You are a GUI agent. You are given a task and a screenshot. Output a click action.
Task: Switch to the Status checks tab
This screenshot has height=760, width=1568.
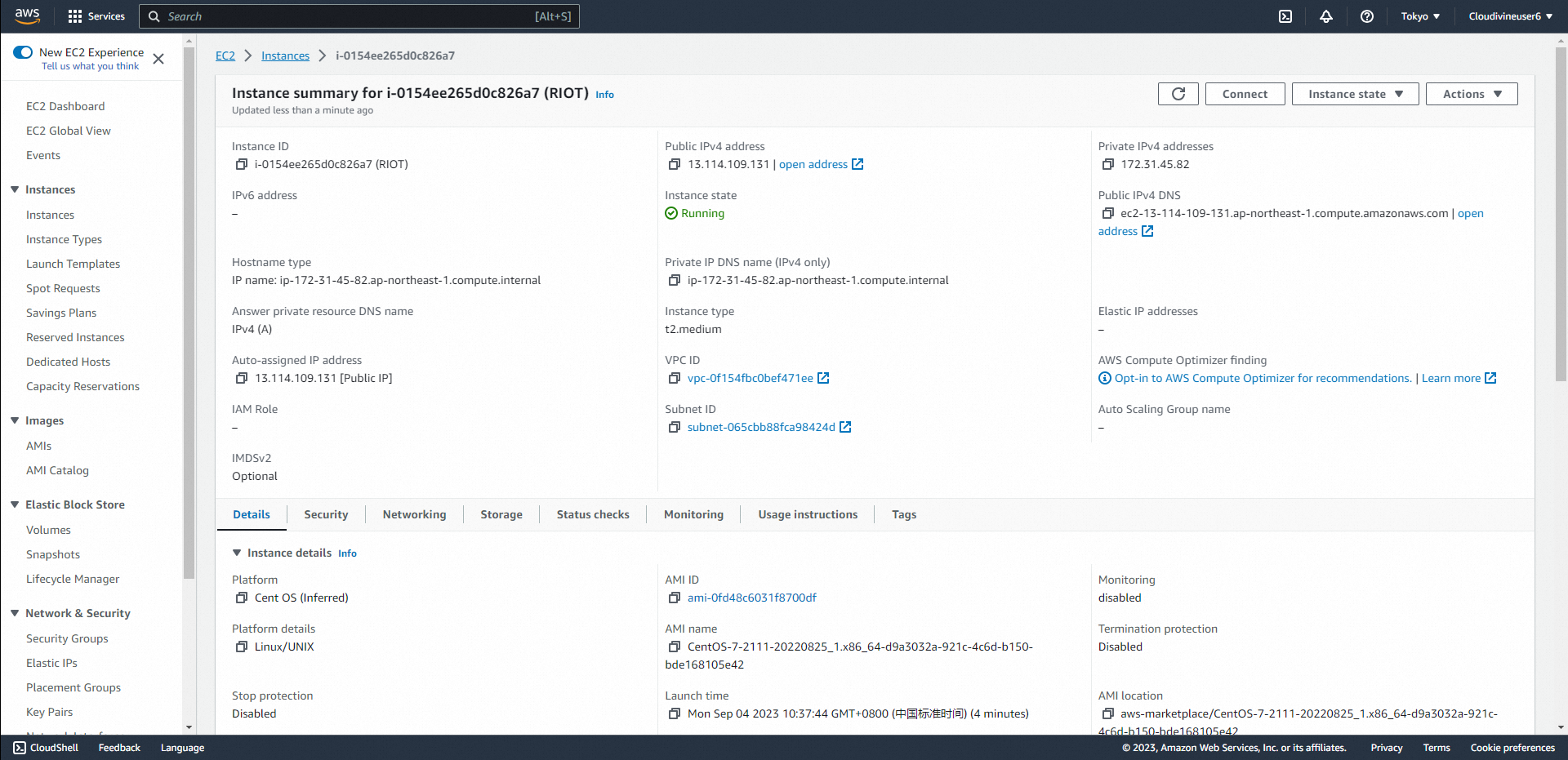[593, 514]
